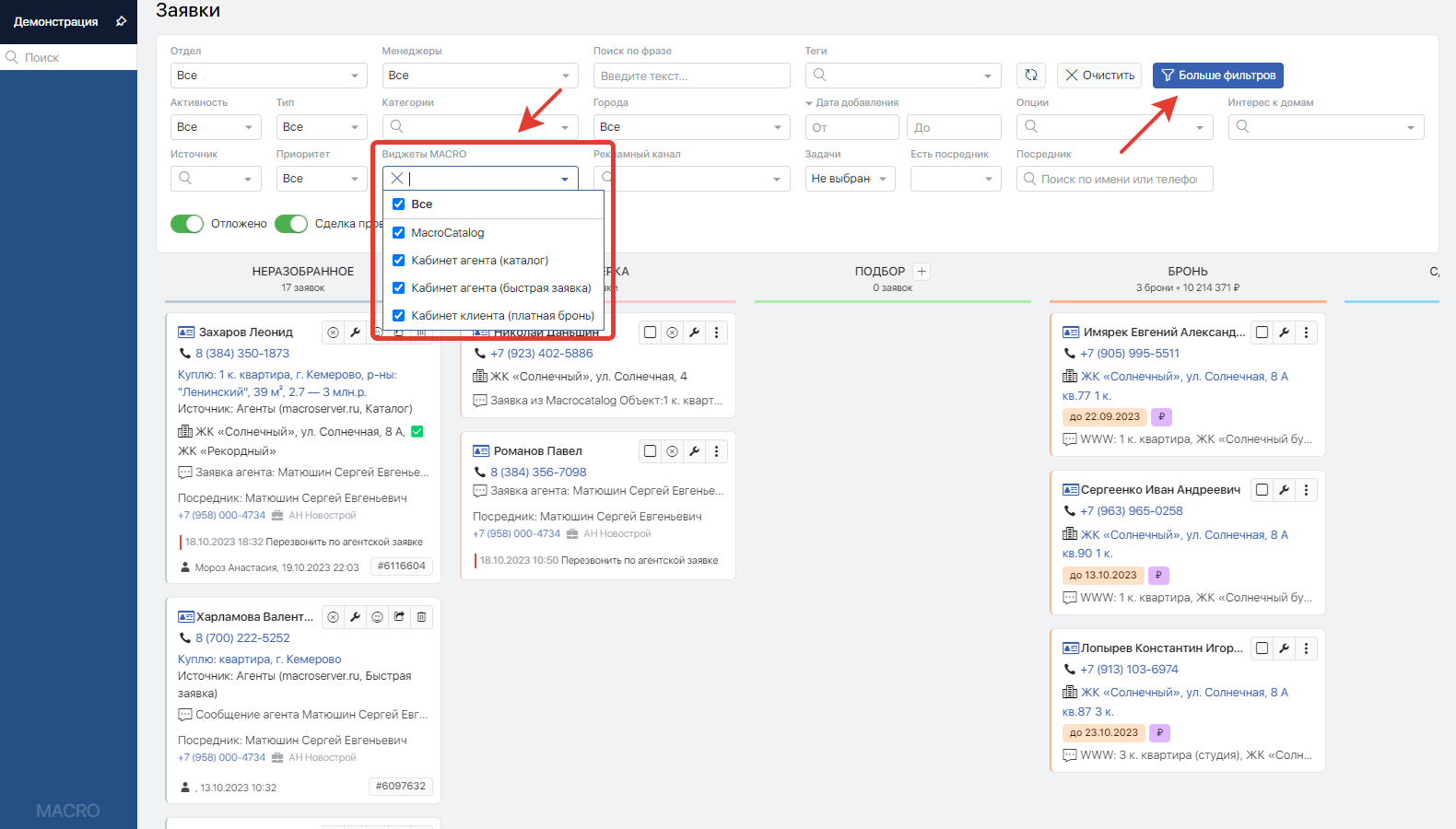Click the Очистить button
Screen dimensions: 1456x829
point(1099,76)
